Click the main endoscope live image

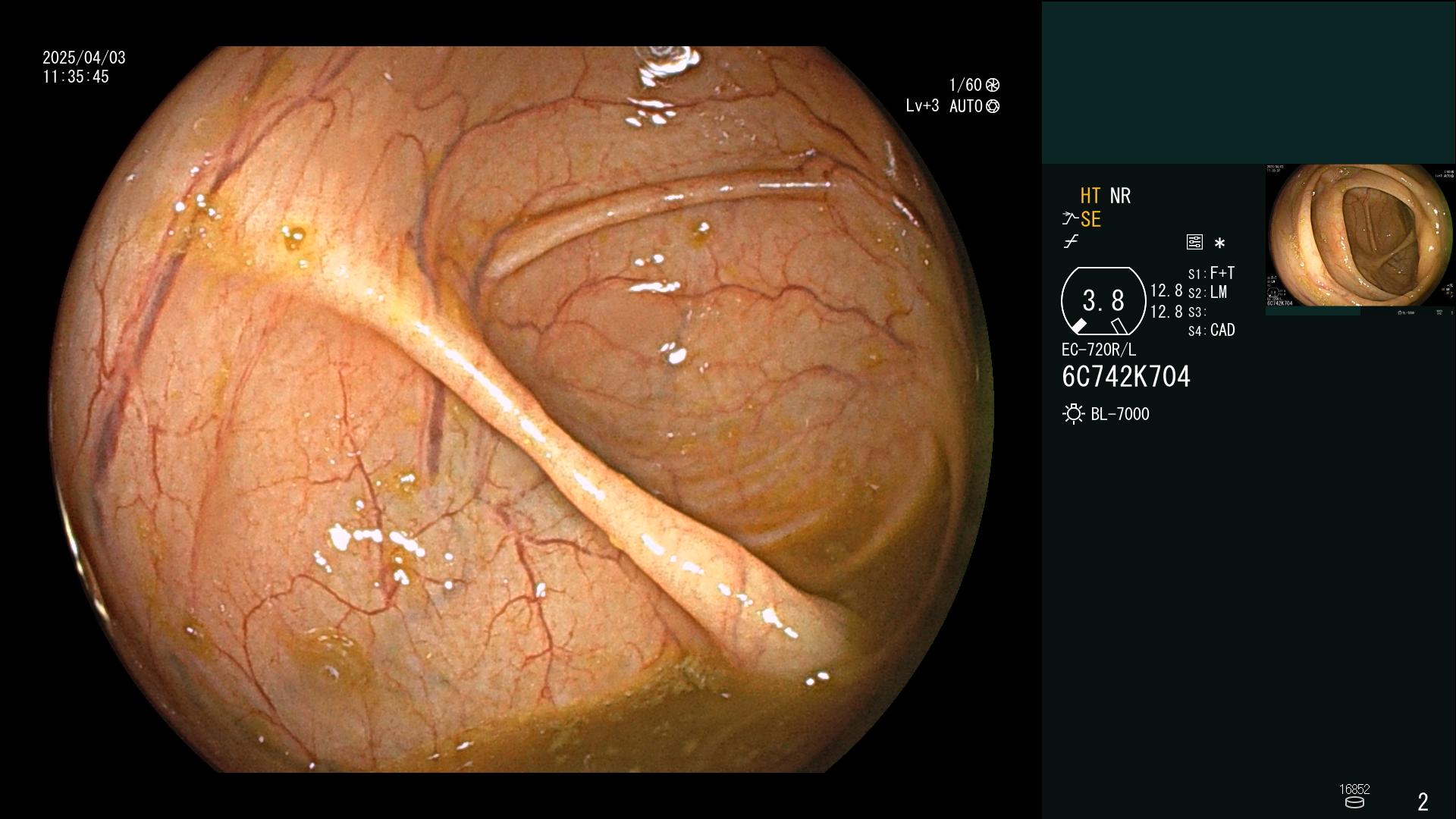click(523, 409)
